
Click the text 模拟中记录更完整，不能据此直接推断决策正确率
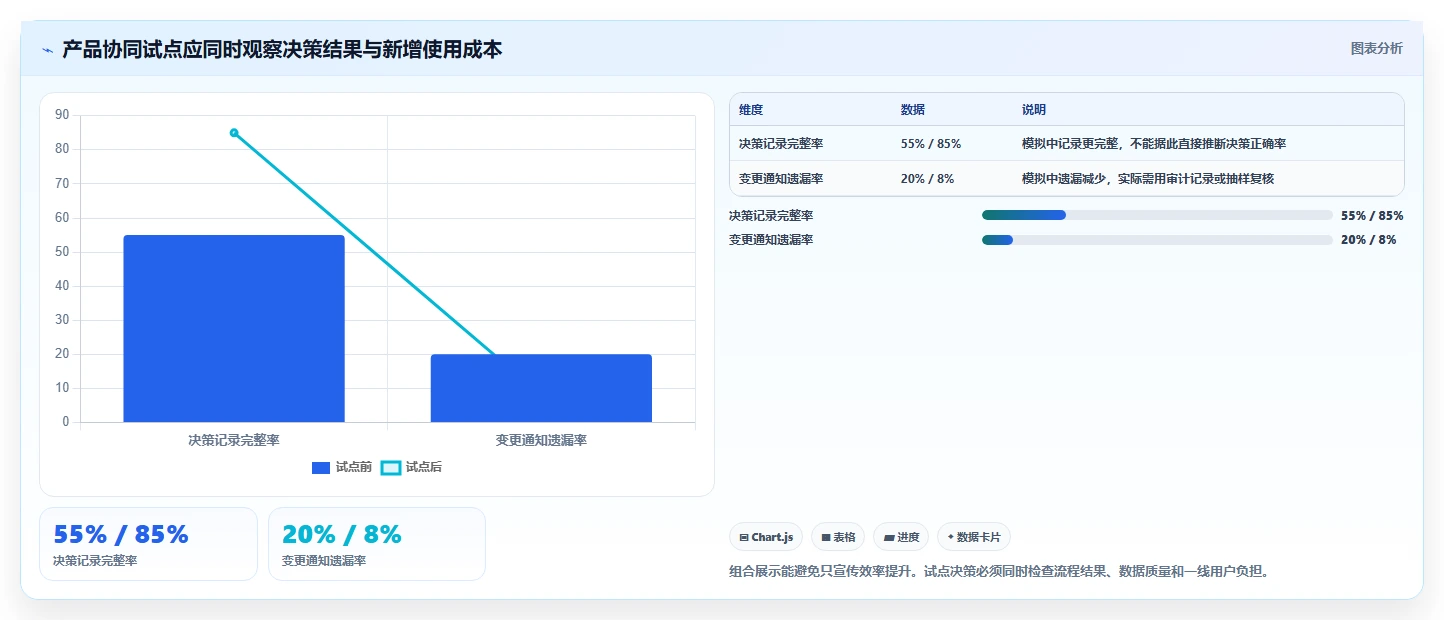pyautogui.click(x=1154, y=144)
